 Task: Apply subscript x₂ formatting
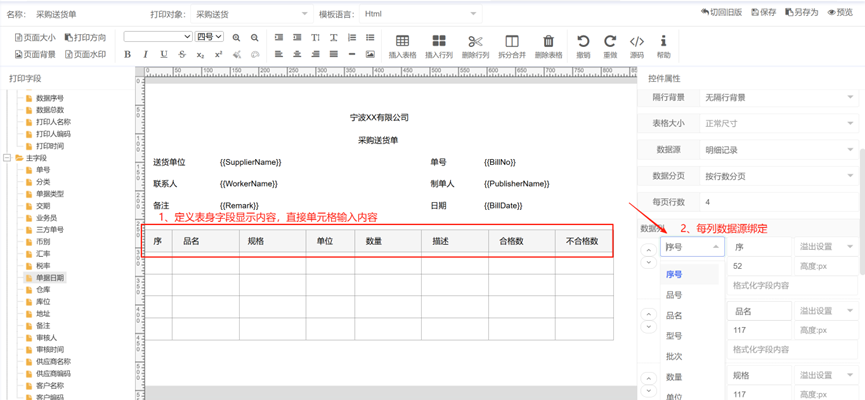[200, 55]
